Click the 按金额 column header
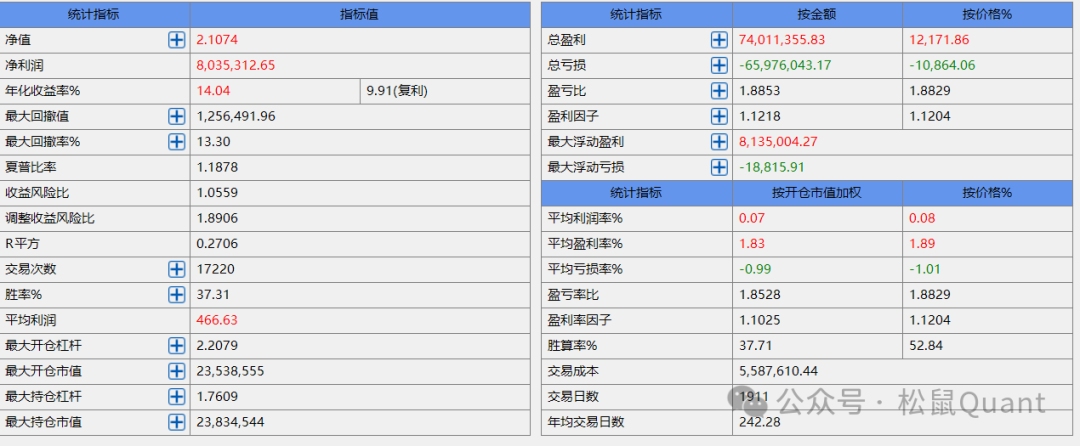Image resolution: width=1080 pixels, height=446 pixels. [817, 14]
